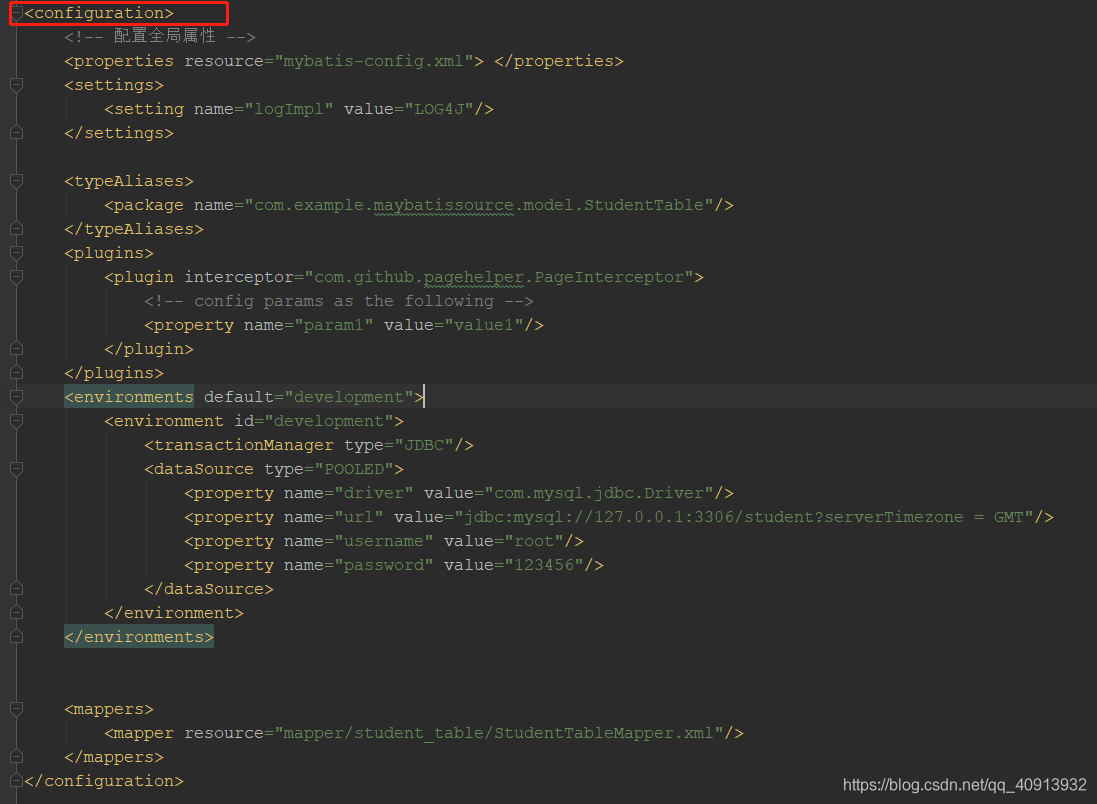Click "com.mysql.jdbc.Driver" value
1097x804 pixels.
click(599, 493)
